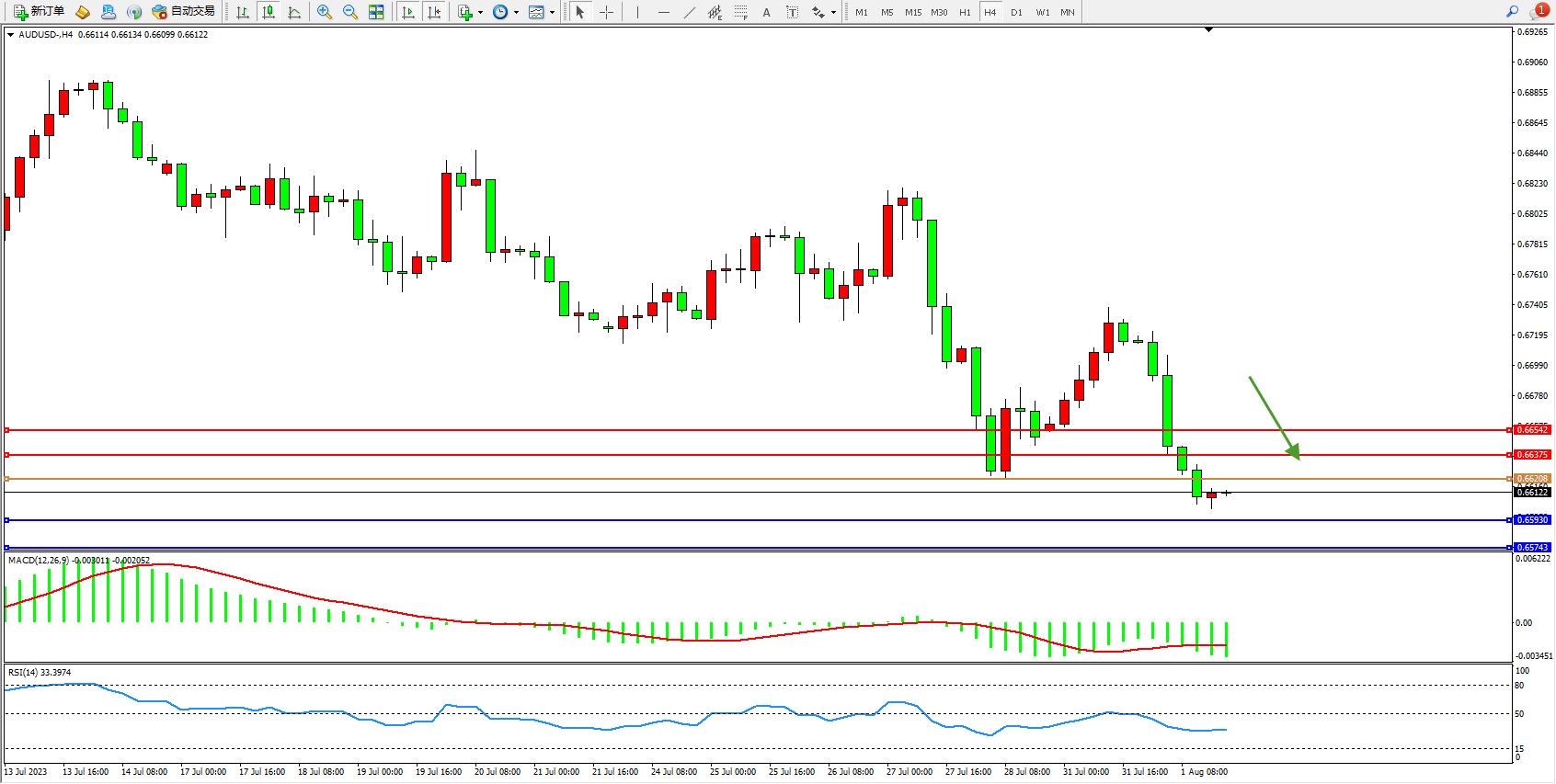The width and height of the screenshot is (1556, 784).
Task: Open the chart templates dropdown arrow
Action: (552, 13)
